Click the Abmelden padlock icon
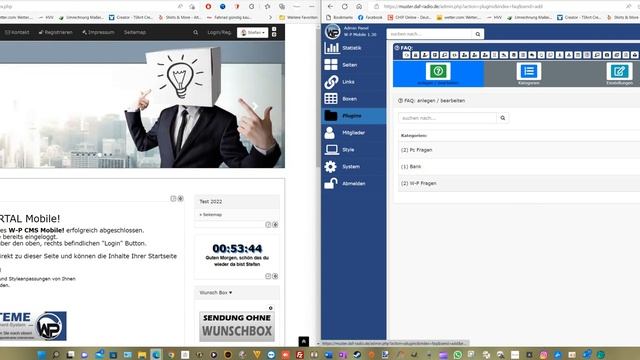The height and width of the screenshot is (360, 640). click(x=331, y=183)
